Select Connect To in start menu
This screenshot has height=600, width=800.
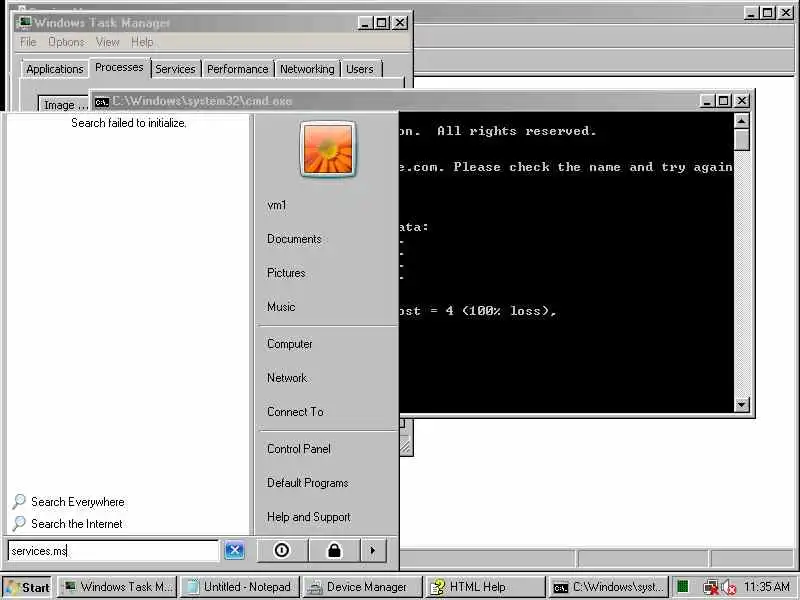(x=295, y=412)
